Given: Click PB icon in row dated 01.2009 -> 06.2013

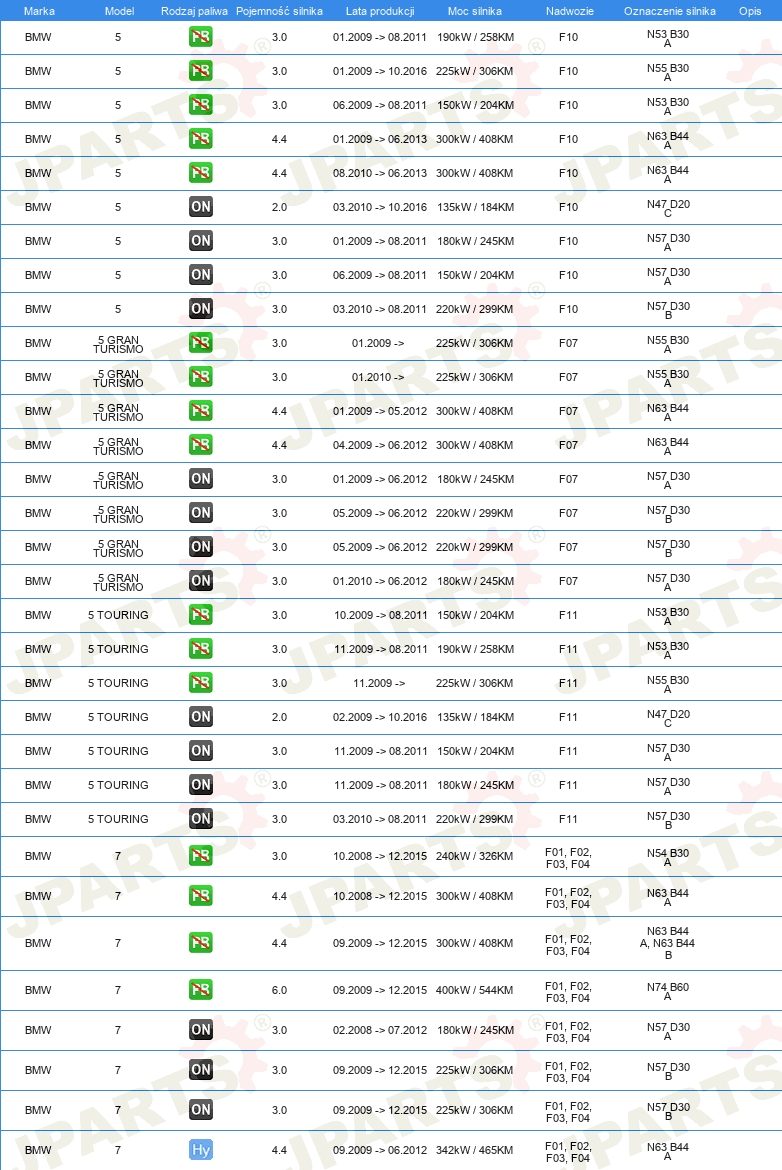Looking at the screenshot, I should 201,139.
